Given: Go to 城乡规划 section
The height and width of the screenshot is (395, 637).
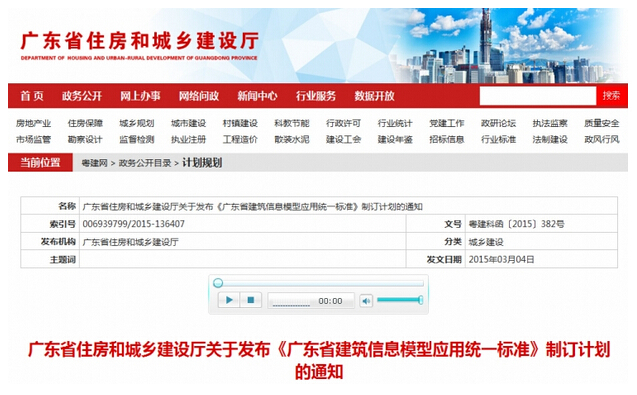Looking at the screenshot, I should 136,123.
